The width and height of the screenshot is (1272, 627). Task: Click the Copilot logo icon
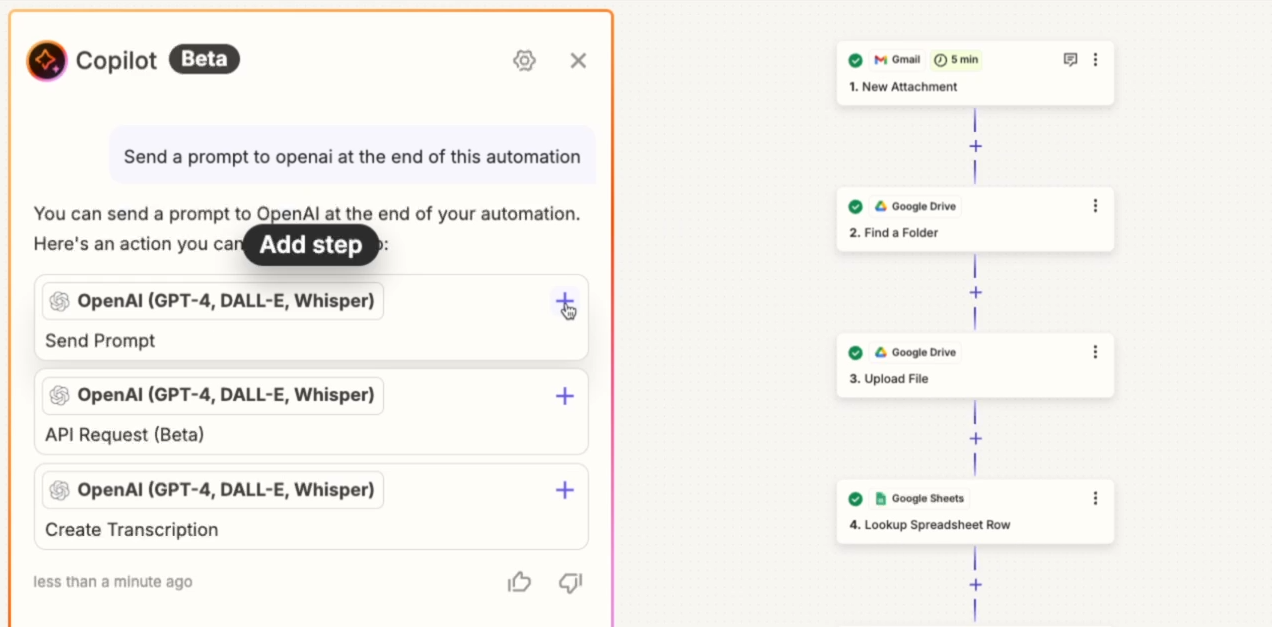coord(47,61)
